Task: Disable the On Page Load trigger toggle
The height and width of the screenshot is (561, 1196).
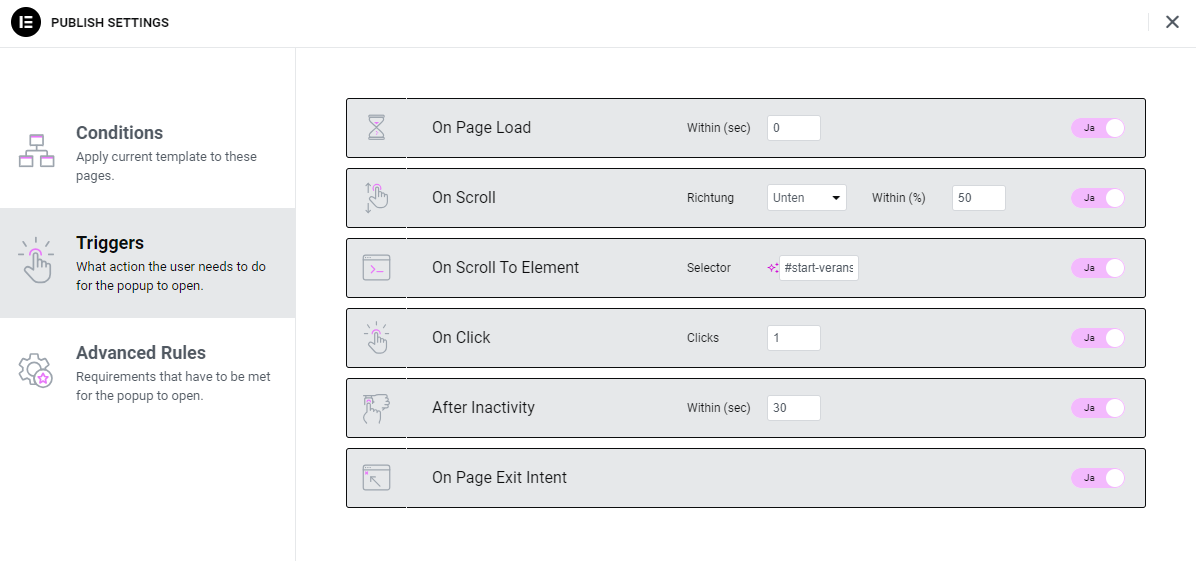Action: [1097, 128]
